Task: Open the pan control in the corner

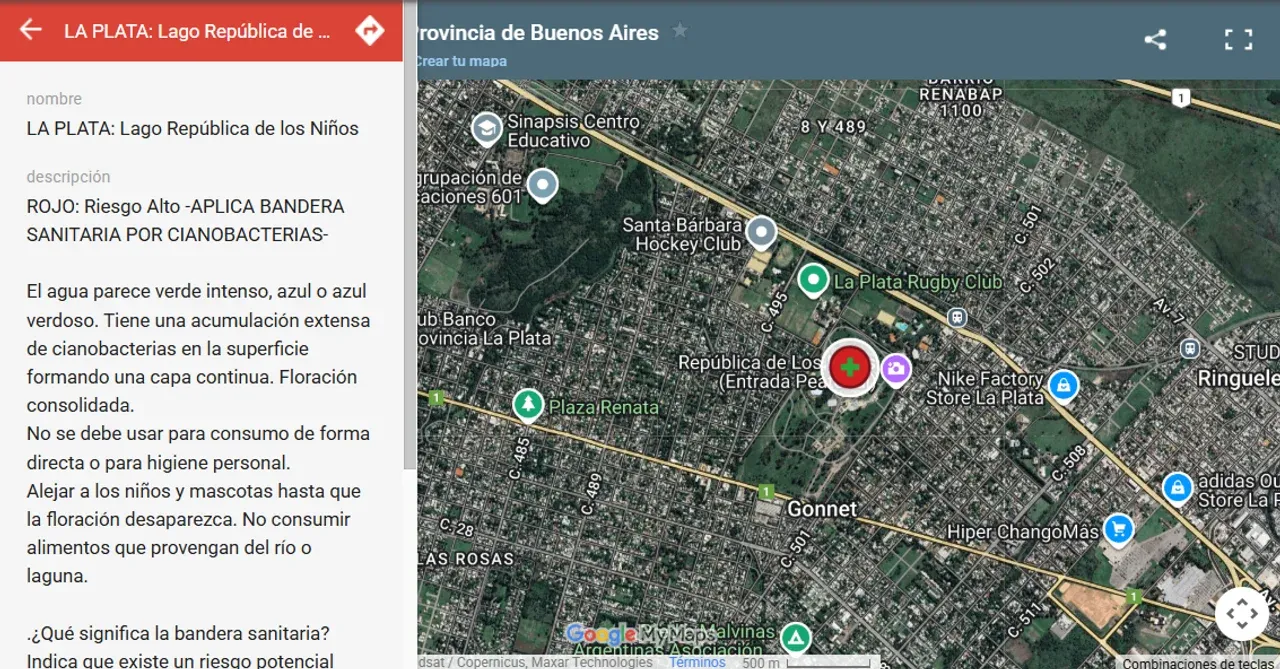Action: click(x=1242, y=613)
